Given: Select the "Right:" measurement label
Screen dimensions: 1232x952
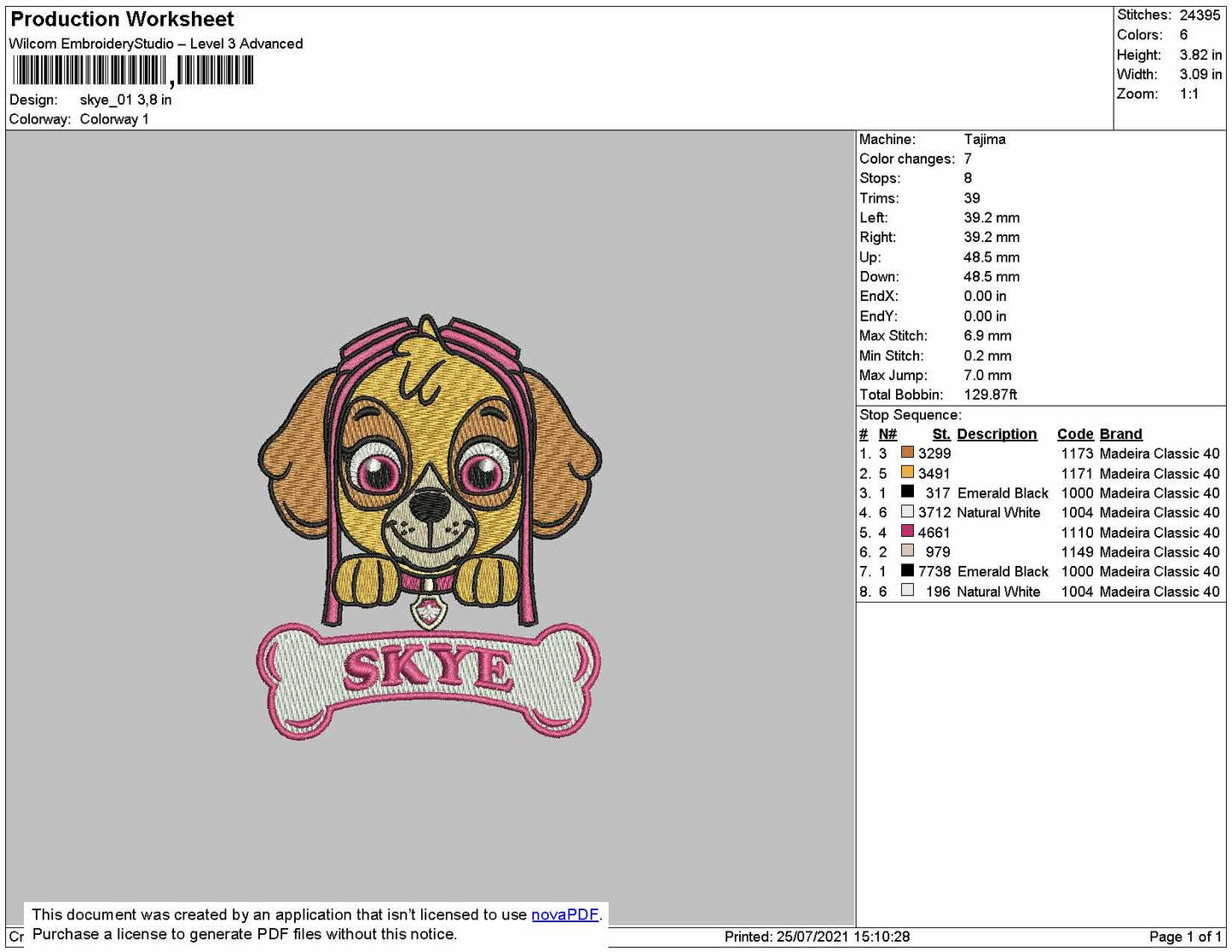Looking at the screenshot, I should pos(878,237).
